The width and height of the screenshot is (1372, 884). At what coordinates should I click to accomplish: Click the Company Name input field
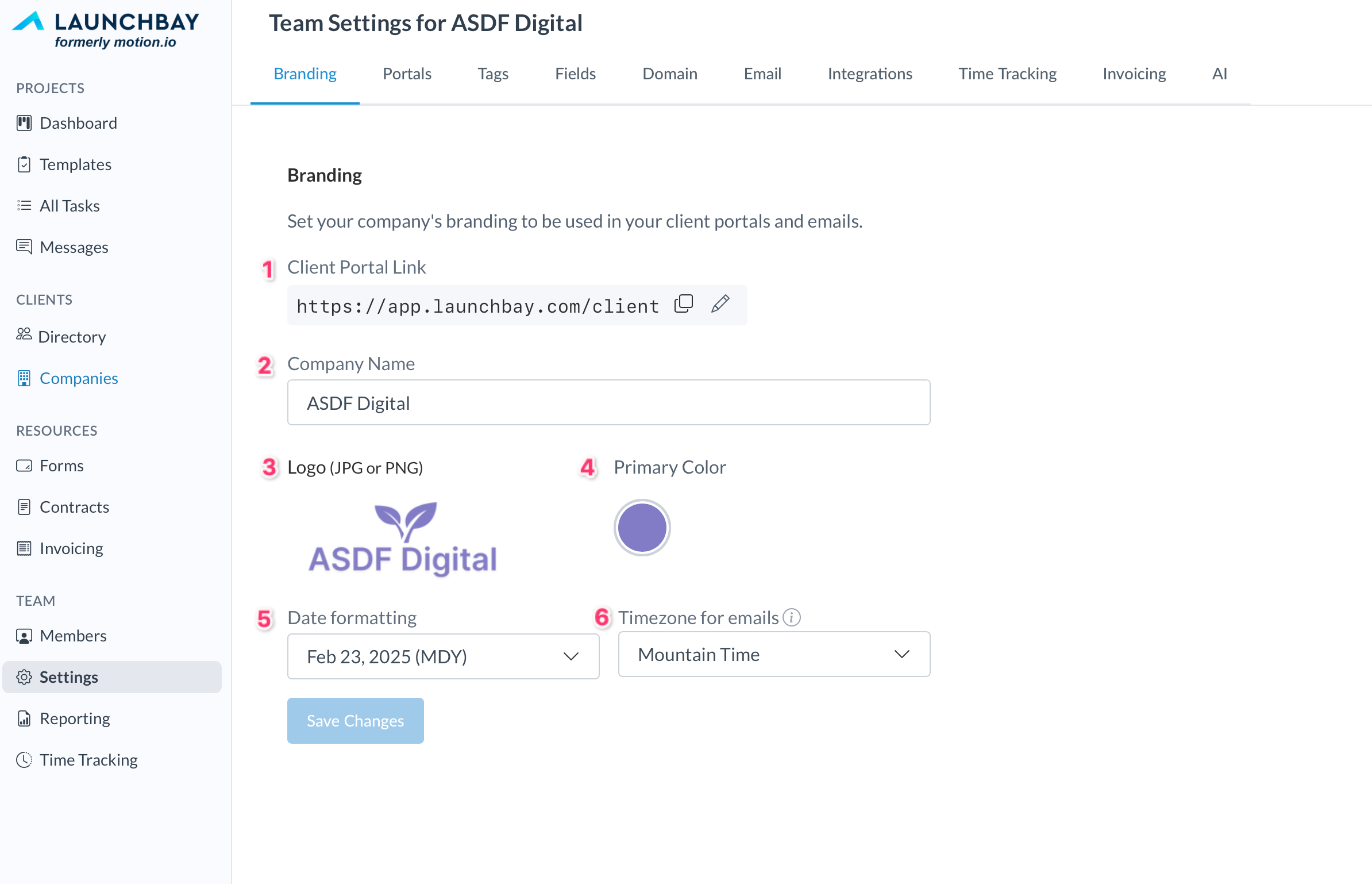click(x=608, y=403)
